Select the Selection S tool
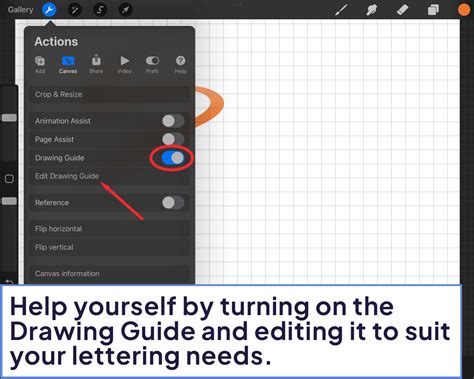 pyautogui.click(x=100, y=10)
